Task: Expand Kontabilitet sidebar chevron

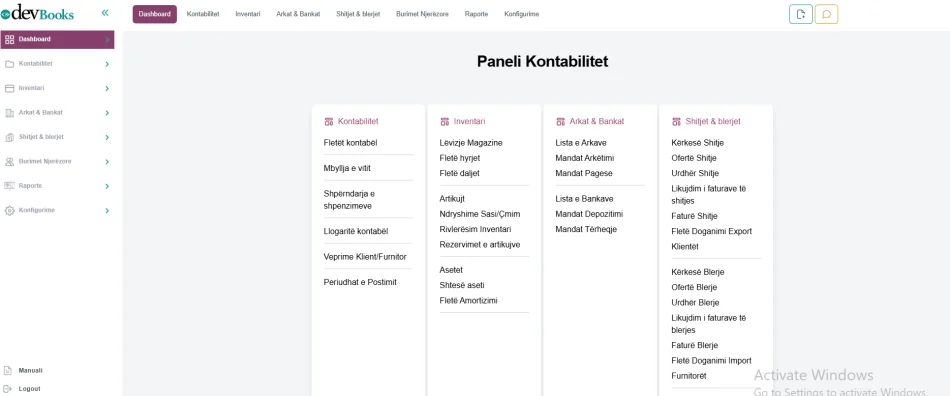Action: point(107,64)
